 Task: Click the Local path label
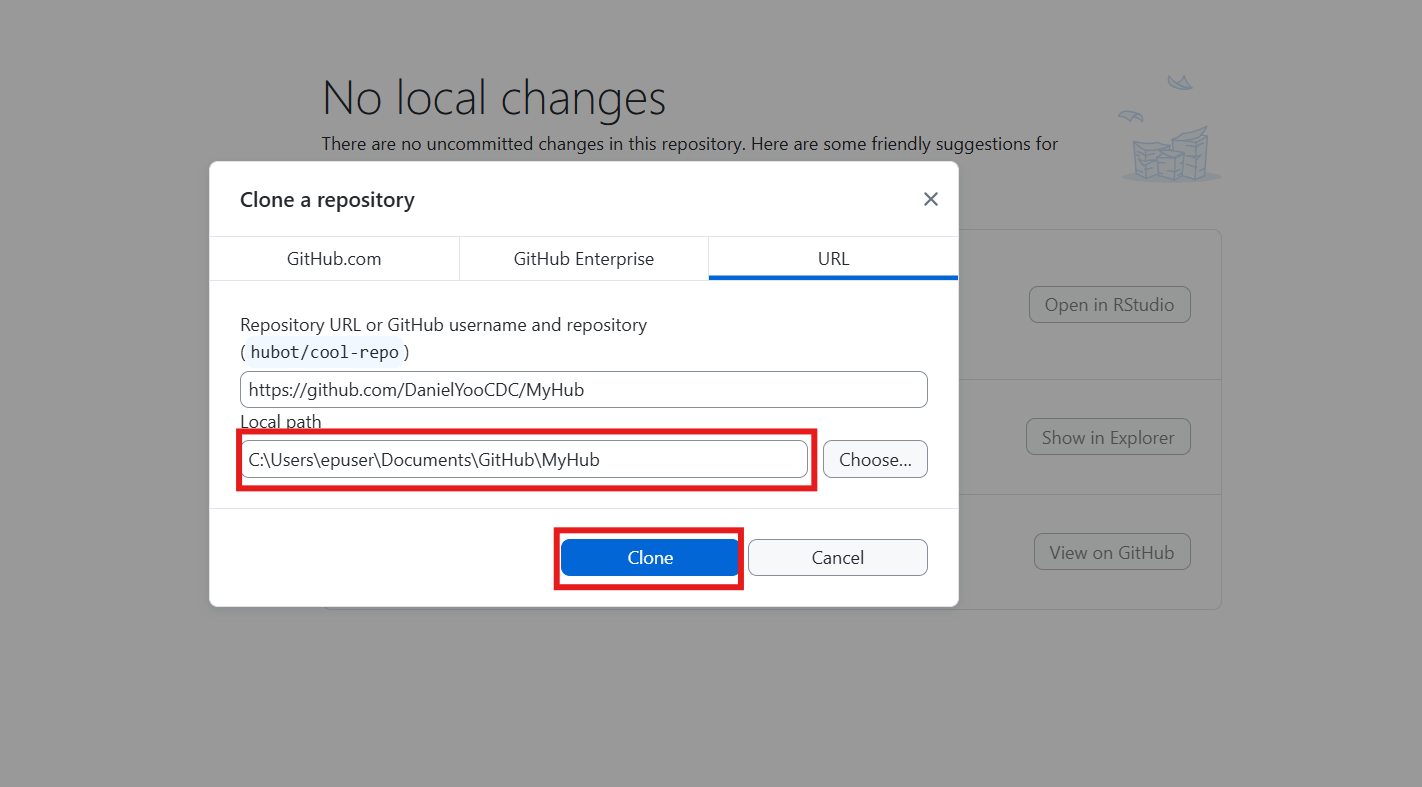281,422
